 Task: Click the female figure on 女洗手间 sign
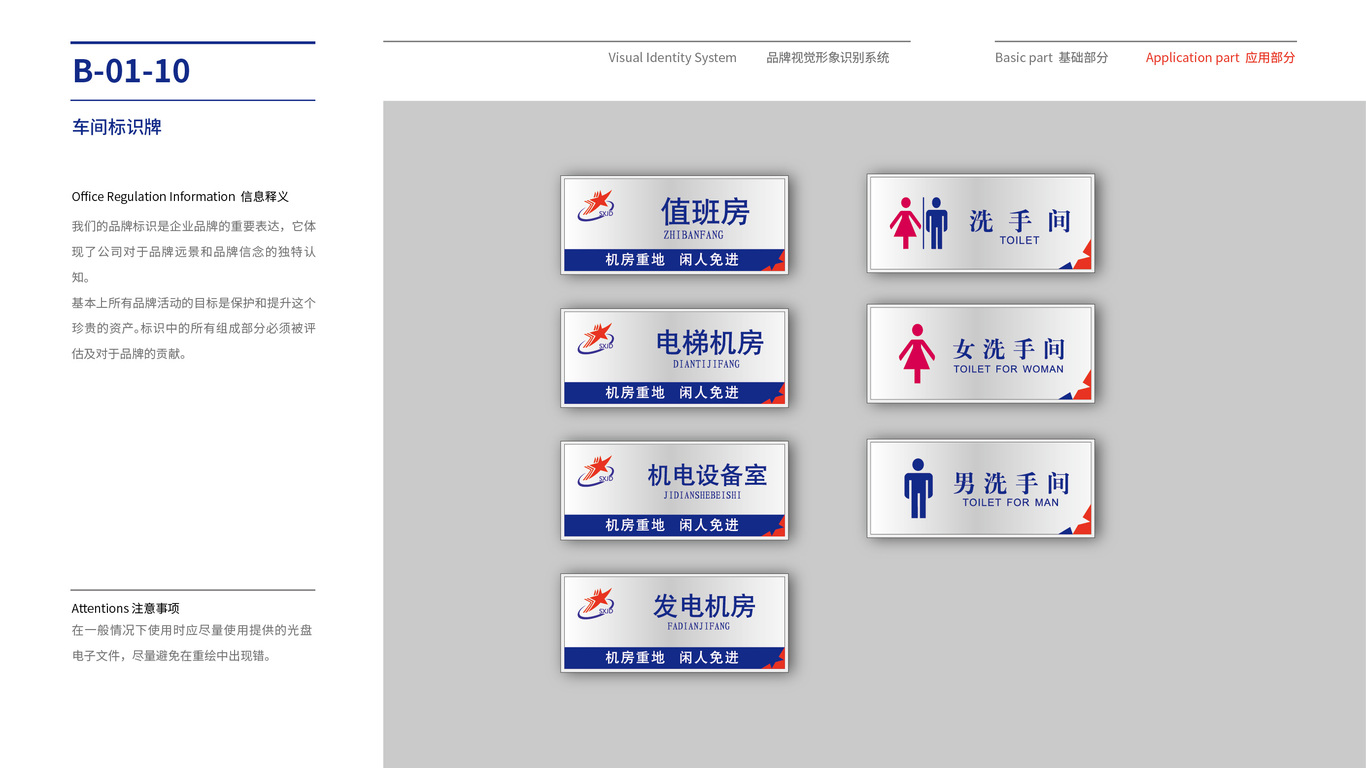click(916, 353)
